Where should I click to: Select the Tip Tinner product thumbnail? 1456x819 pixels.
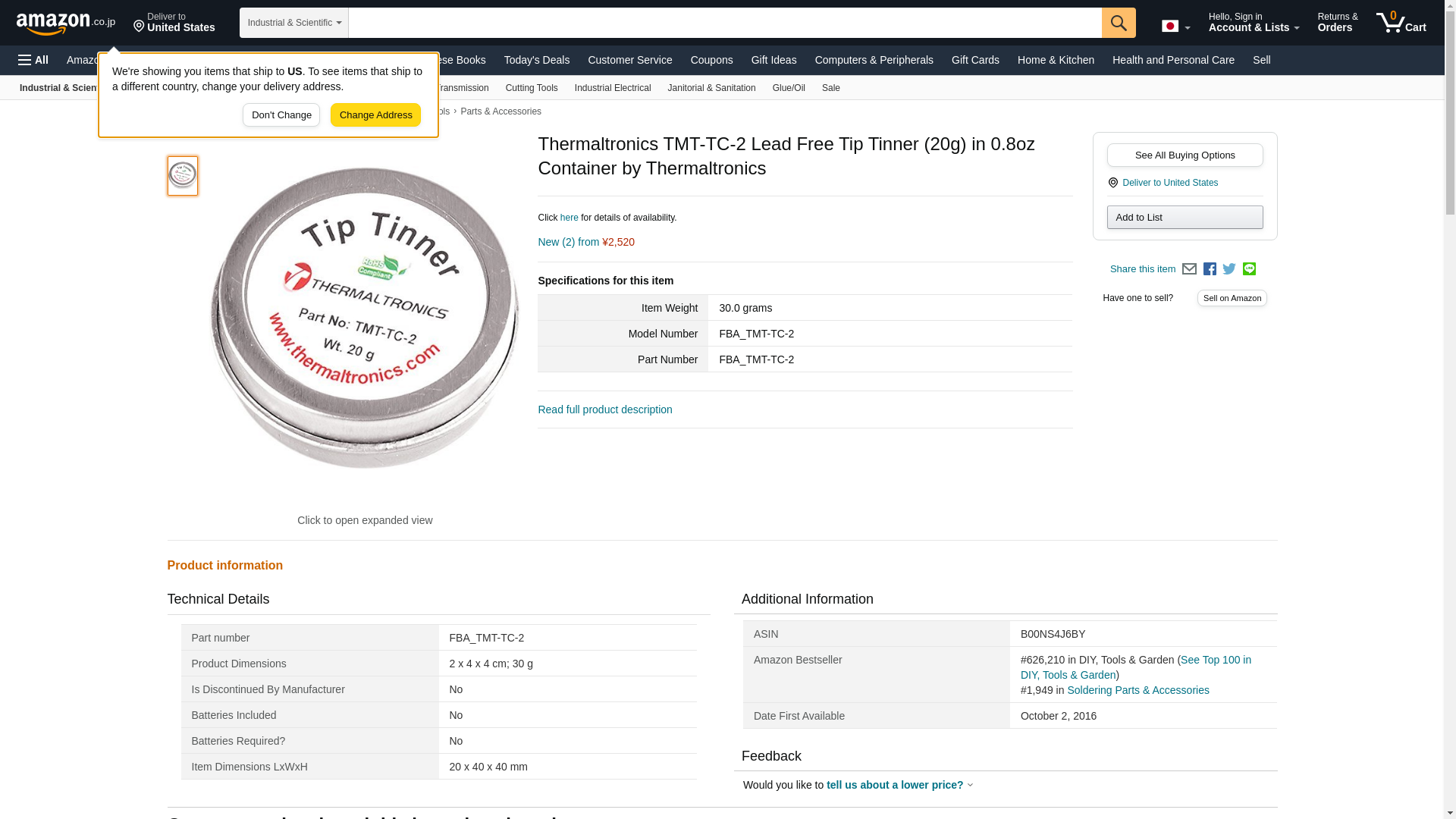point(183,176)
